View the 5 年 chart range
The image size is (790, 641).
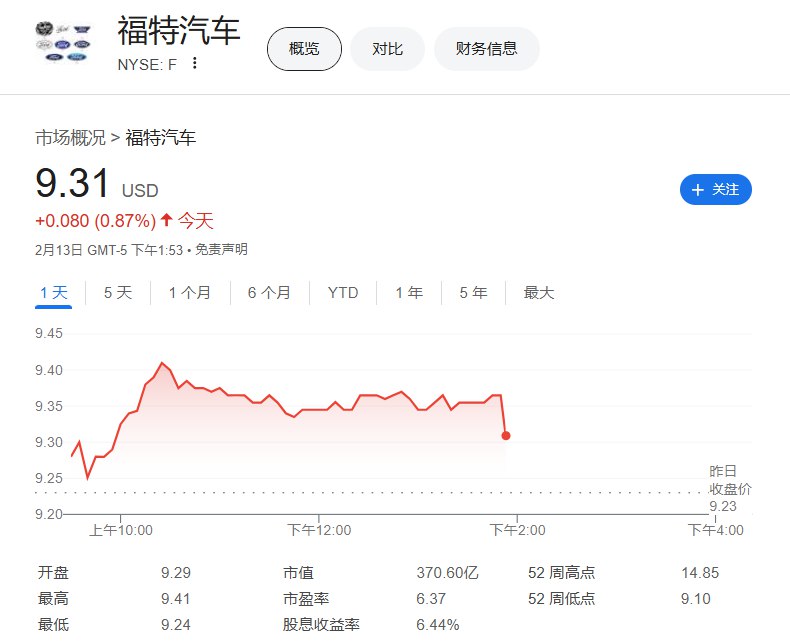tap(473, 293)
